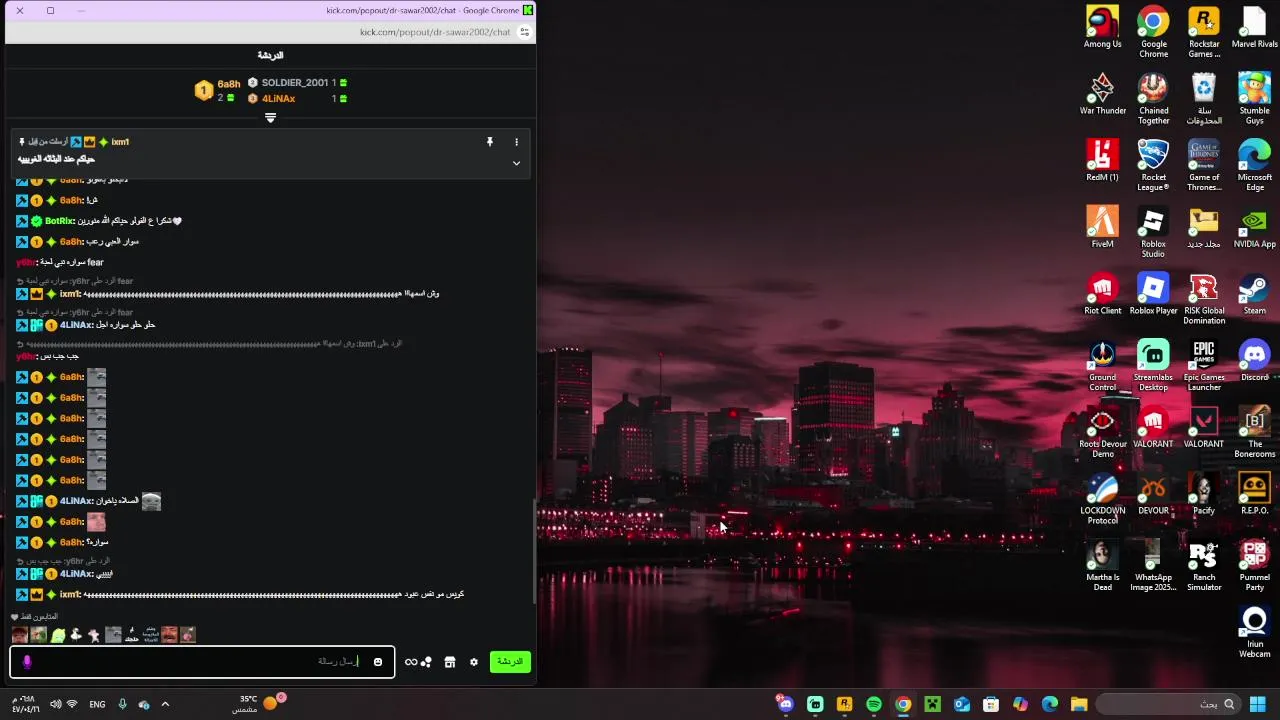Open File Explorer from the taskbar
This screenshot has height=720, width=1280.
click(1079, 704)
